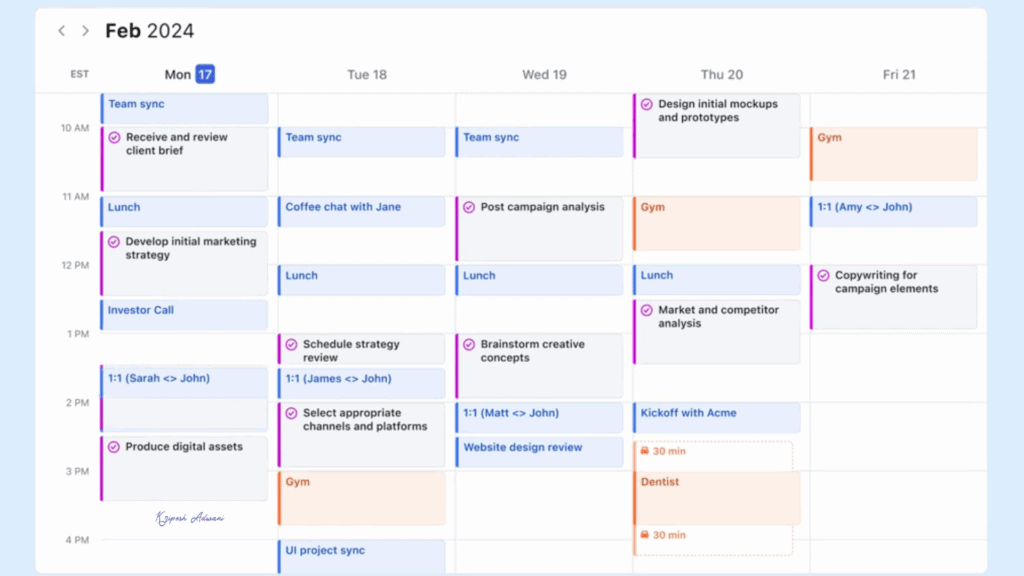The height and width of the screenshot is (576, 1024).
Task: Toggle 'Post campaign analysis' completion circle
Action: click(x=468, y=207)
